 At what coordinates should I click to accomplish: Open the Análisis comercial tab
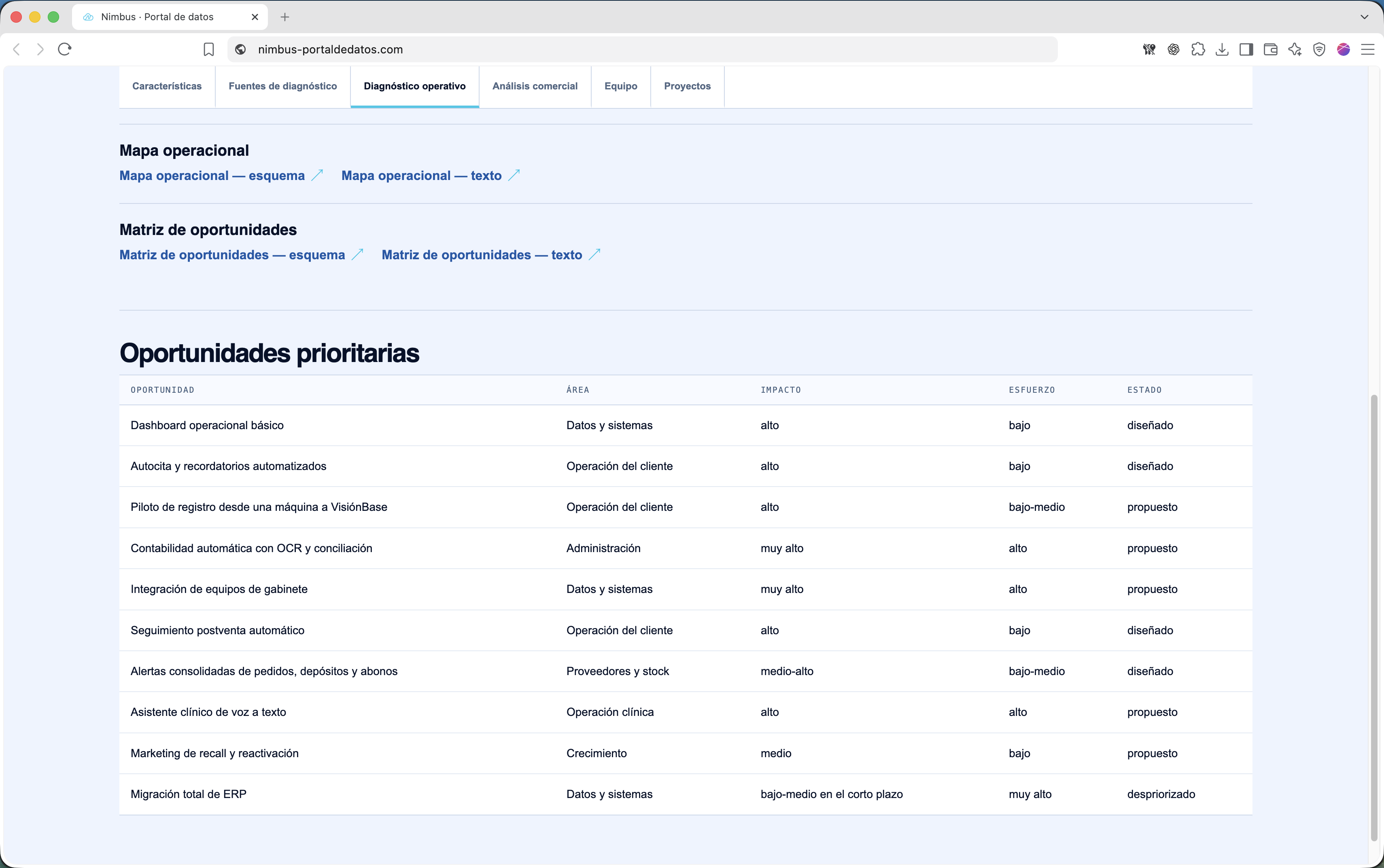pyautogui.click(x=535, y=86)
